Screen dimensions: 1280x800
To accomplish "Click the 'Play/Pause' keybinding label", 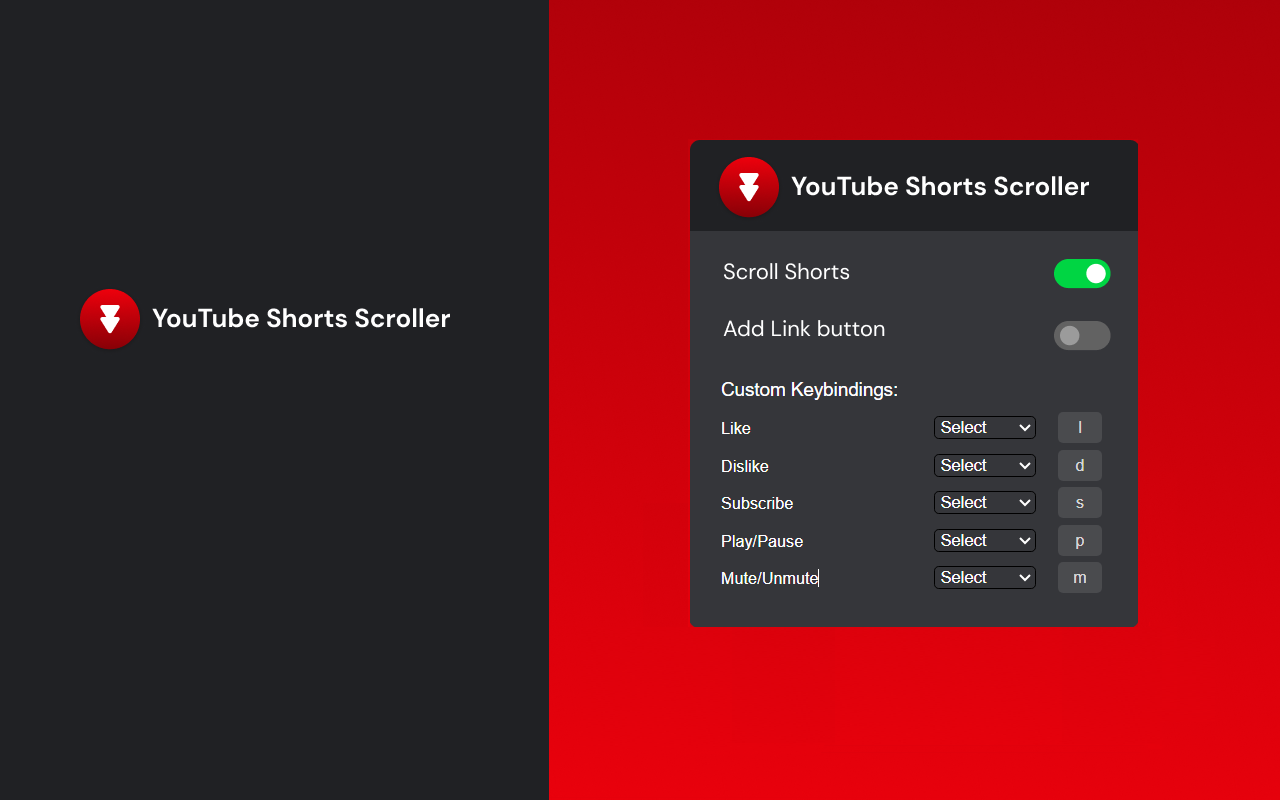I will click(762, 541).
